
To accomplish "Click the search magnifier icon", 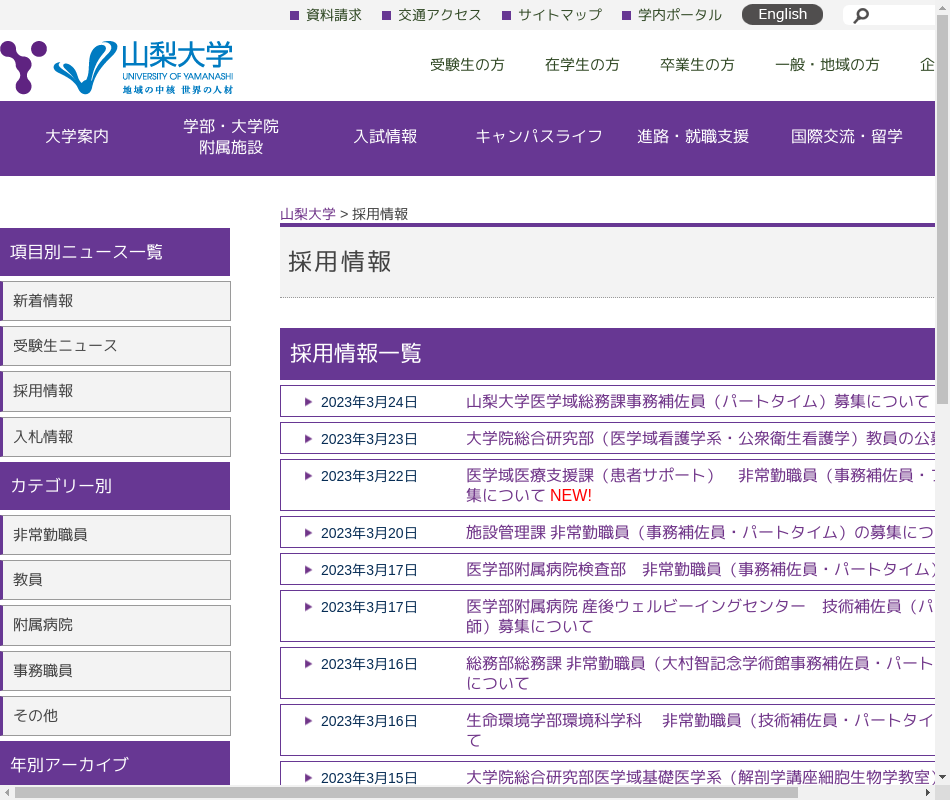I will [861, 15].
